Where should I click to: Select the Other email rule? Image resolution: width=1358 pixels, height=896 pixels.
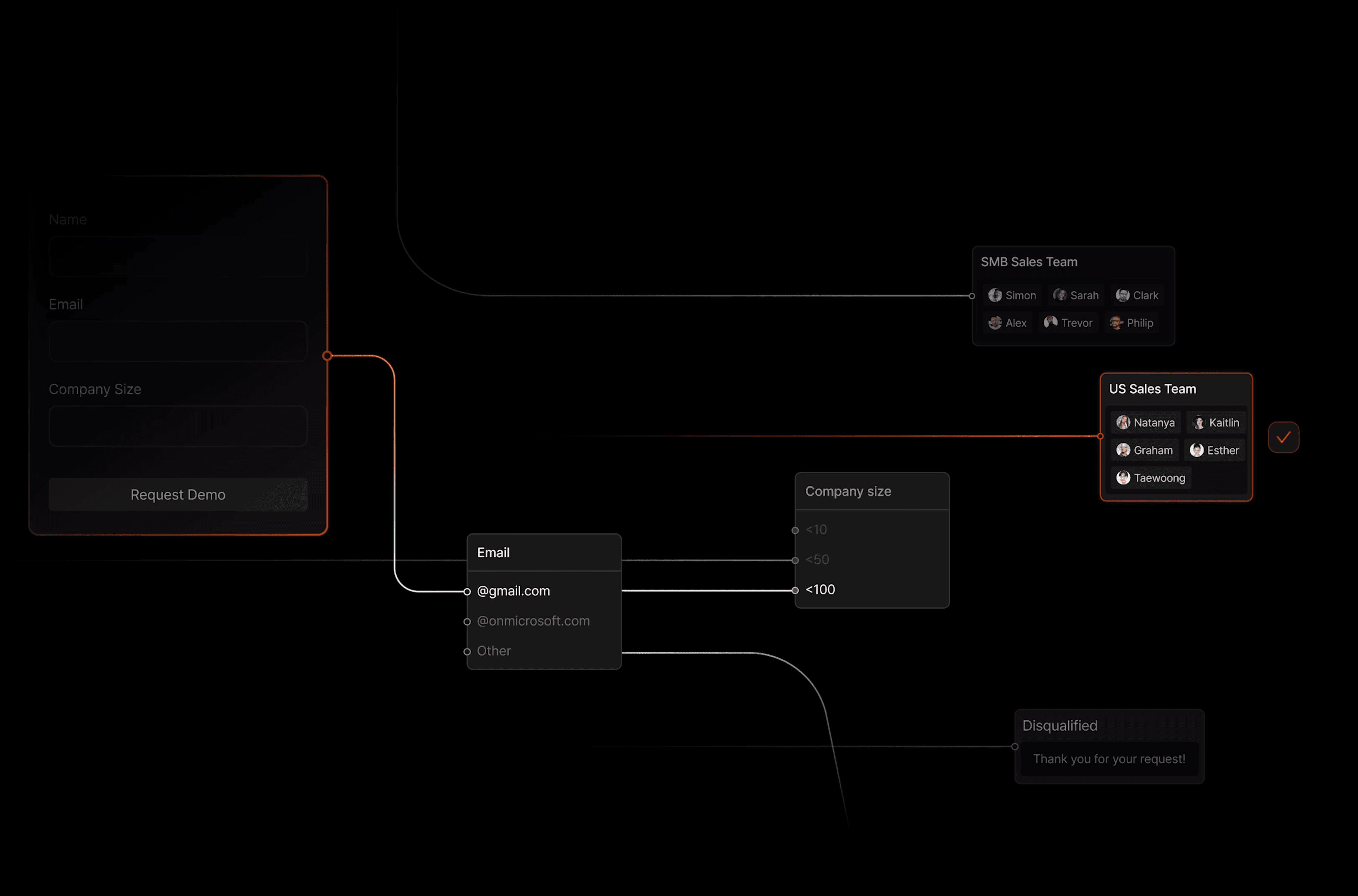494,651
